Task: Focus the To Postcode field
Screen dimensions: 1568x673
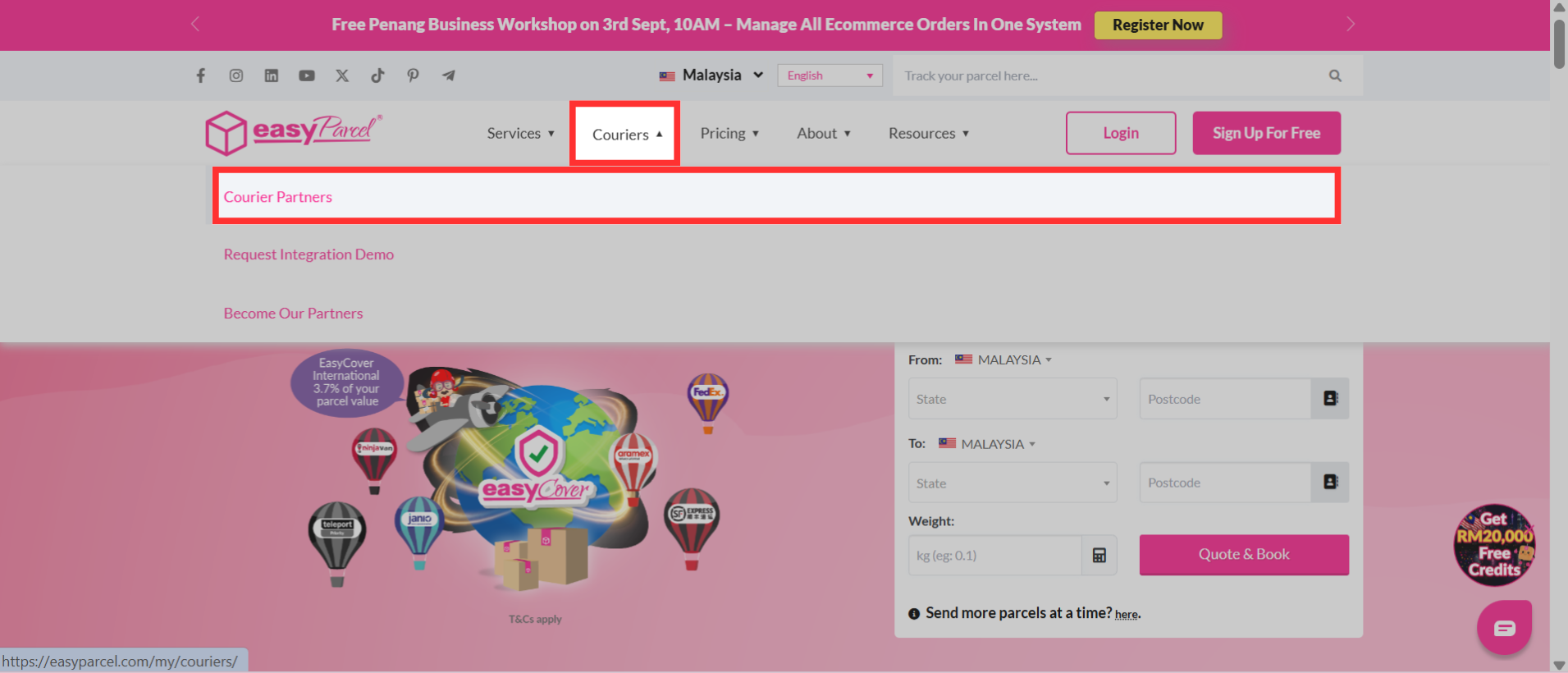Action: coord(1225,482)
